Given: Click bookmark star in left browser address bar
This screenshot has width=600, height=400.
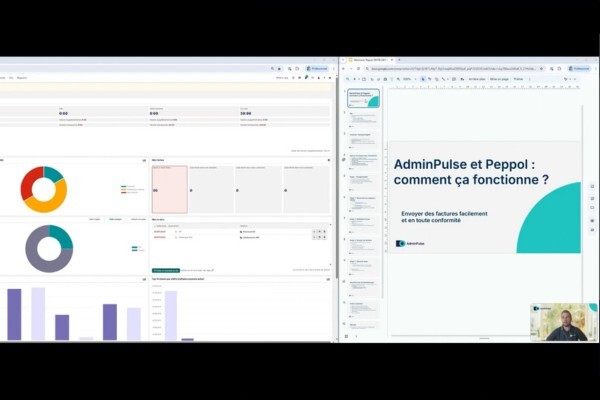Looking at the screenshot, I should (279, 69).
